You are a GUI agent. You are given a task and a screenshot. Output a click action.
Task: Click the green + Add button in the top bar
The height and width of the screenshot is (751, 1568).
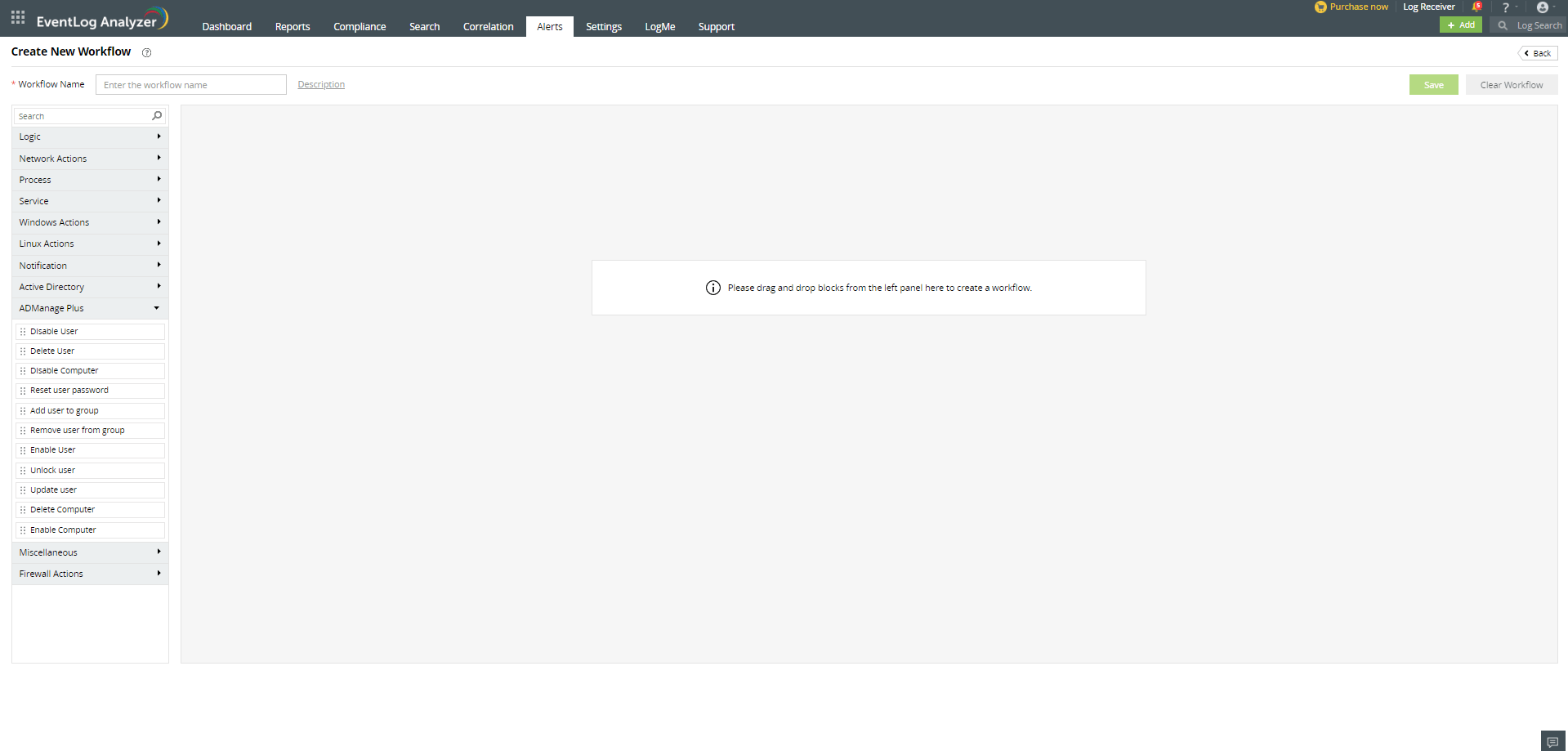point(1460,25)
